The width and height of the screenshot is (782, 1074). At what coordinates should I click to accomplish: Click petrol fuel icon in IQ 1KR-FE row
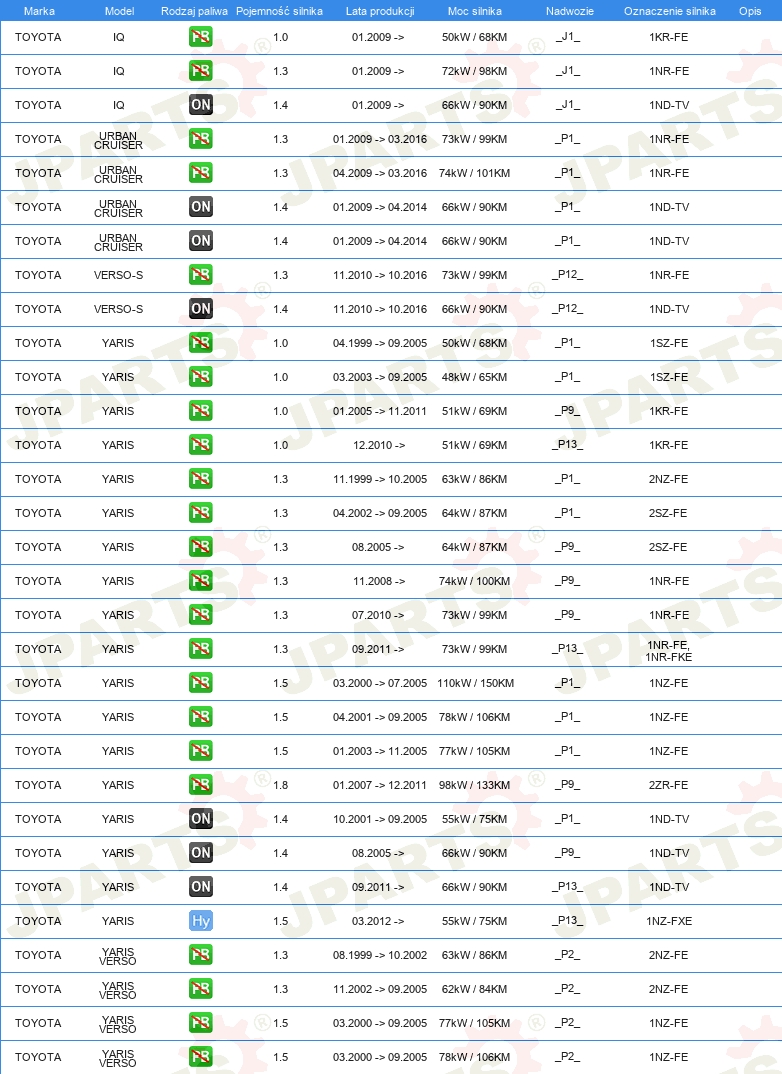tap(201, 37)
